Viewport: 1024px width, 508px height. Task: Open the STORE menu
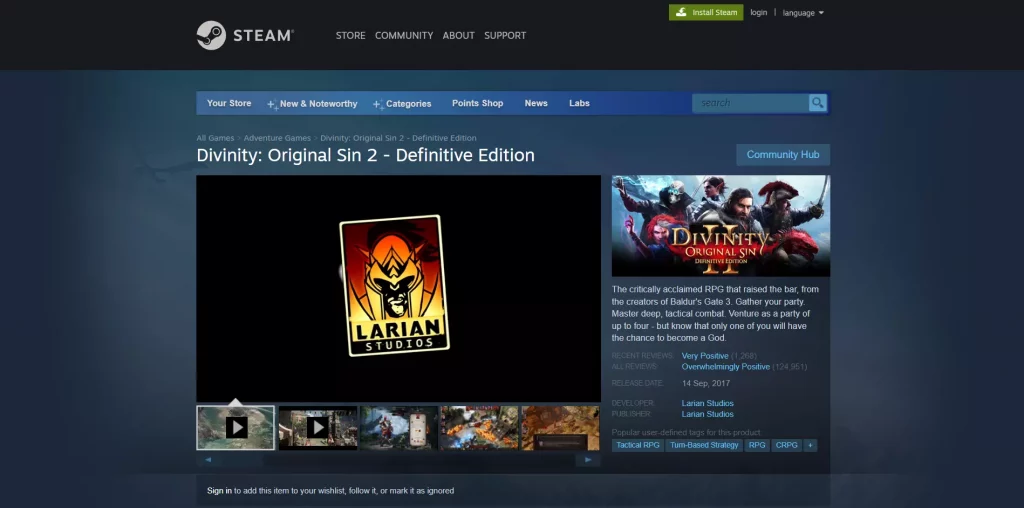pos(351,35)
